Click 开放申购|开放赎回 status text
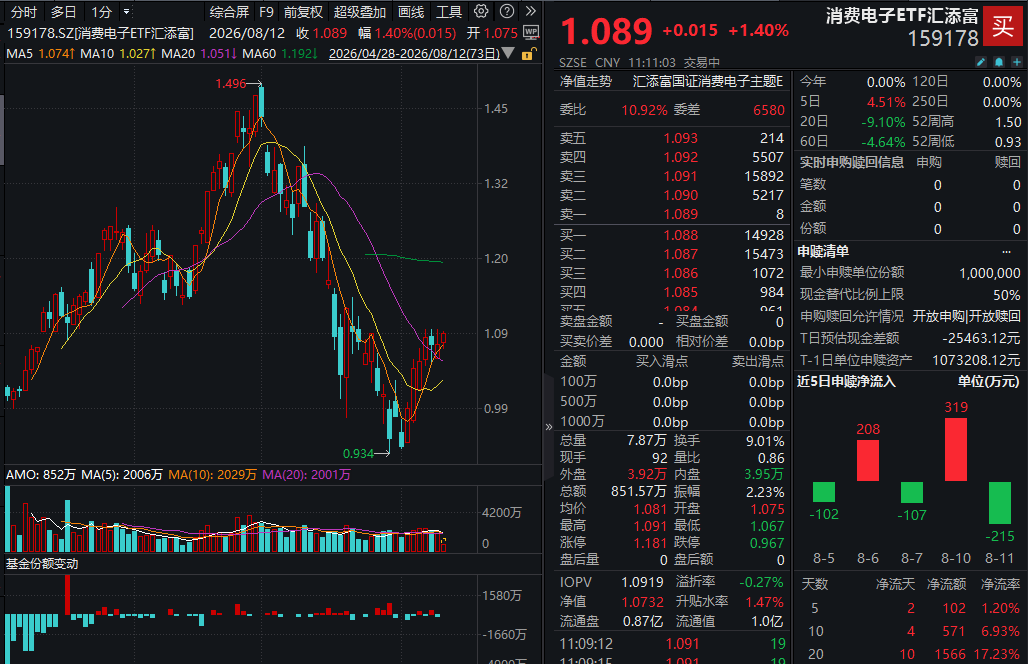The width and height of the screenshot is (1028, 664). pyautogui.click(x=966, y=317)
